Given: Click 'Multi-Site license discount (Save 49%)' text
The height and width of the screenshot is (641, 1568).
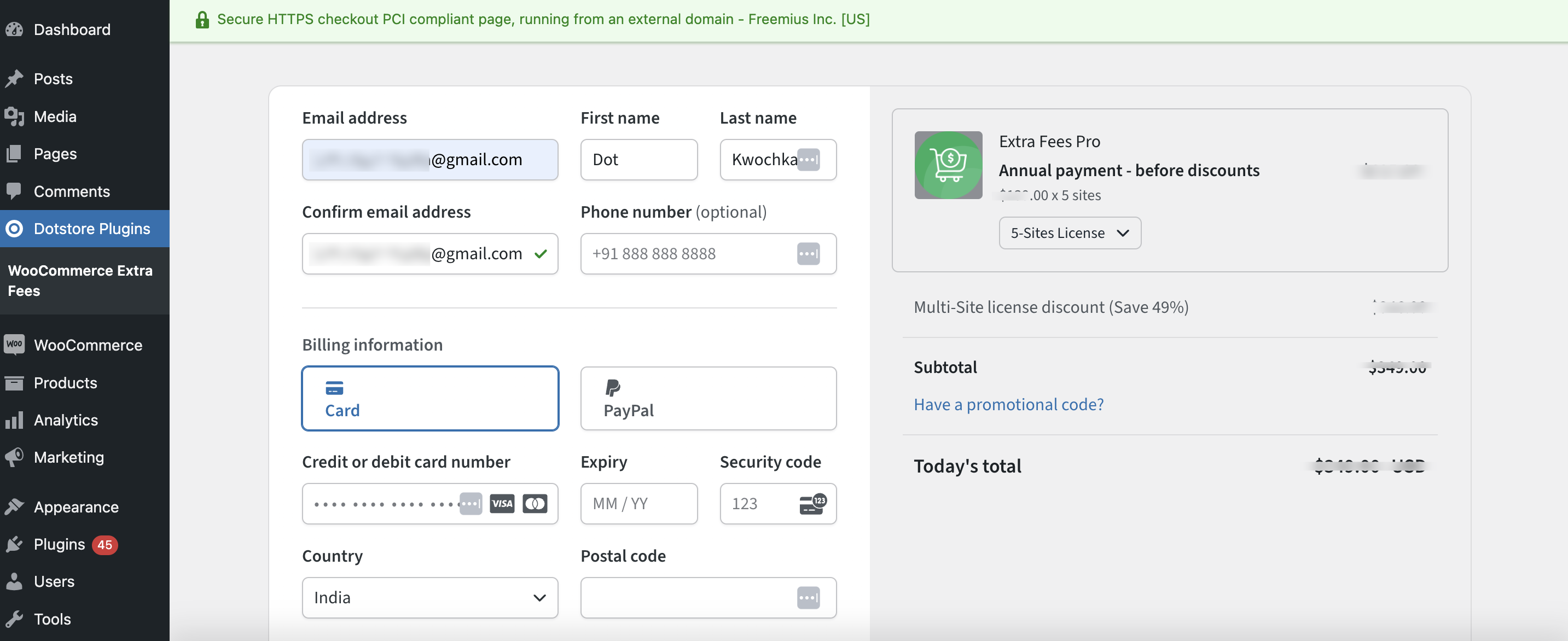Looking at the screenshot, I should tap(1051, 307).
